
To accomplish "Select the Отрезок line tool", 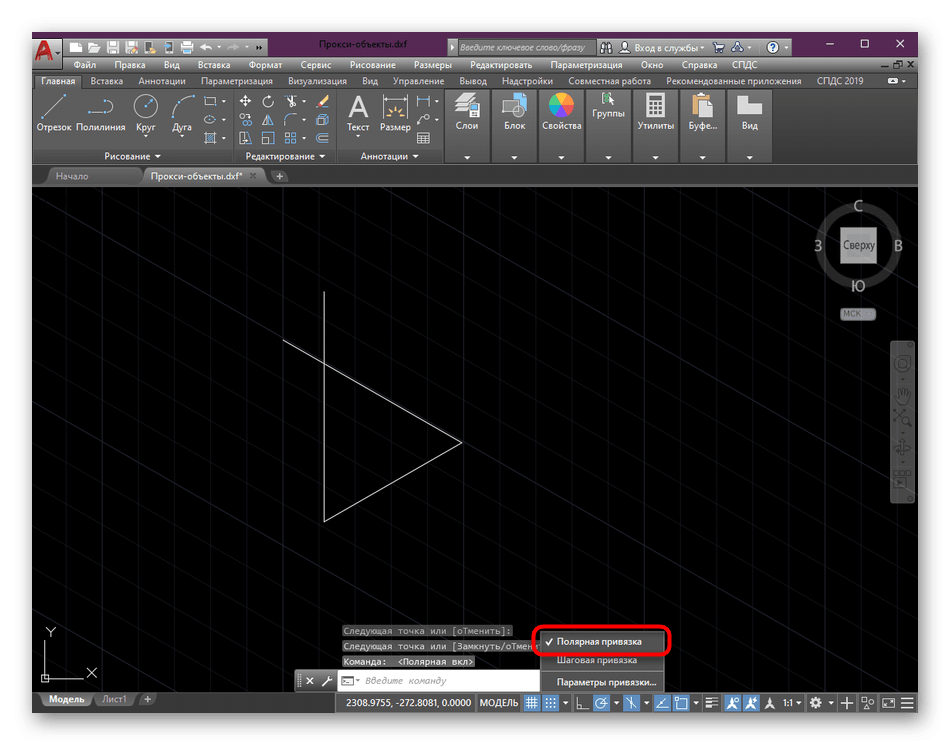I will [x=53, y=113].
